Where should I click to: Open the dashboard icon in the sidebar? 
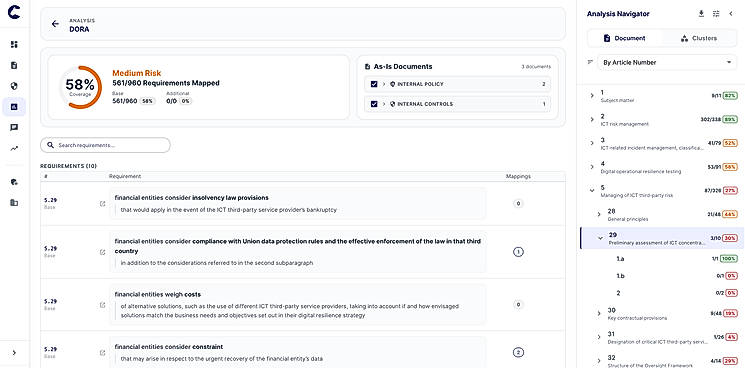pyautogui.click(x=14, y=45)
